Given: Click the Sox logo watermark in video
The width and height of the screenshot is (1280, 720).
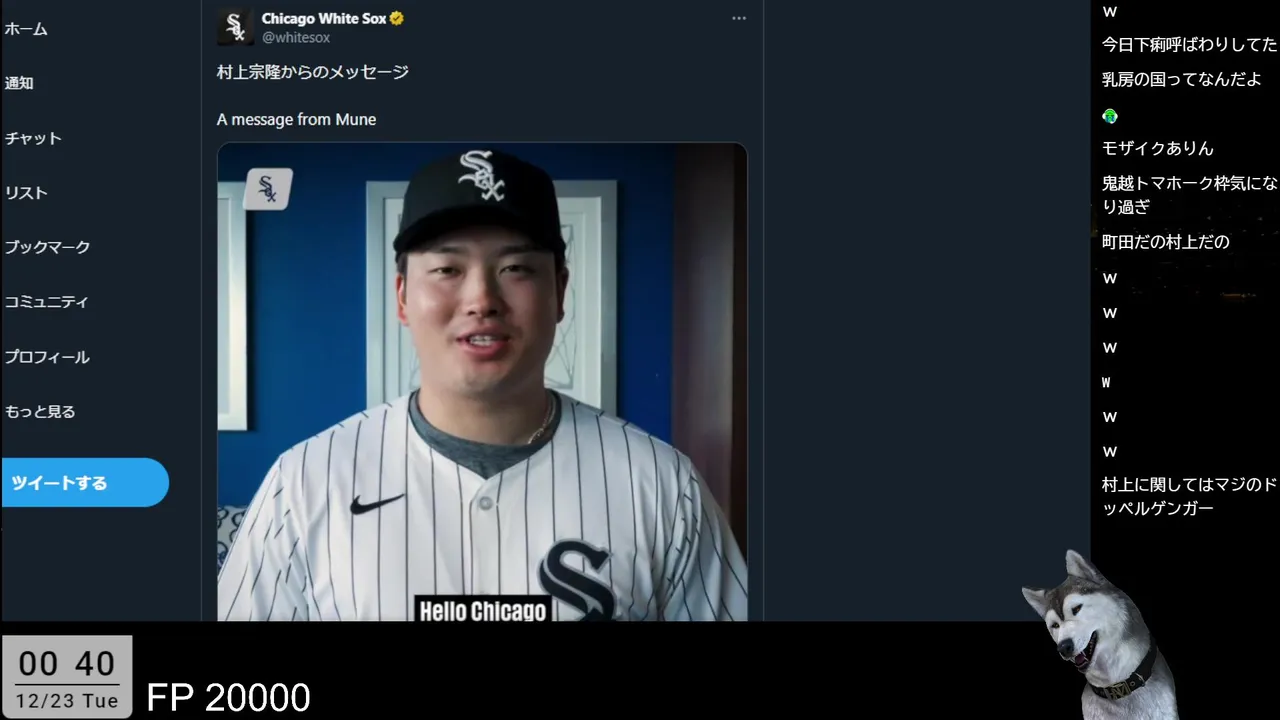Looking at the screenshot, I should coord(268,188).
